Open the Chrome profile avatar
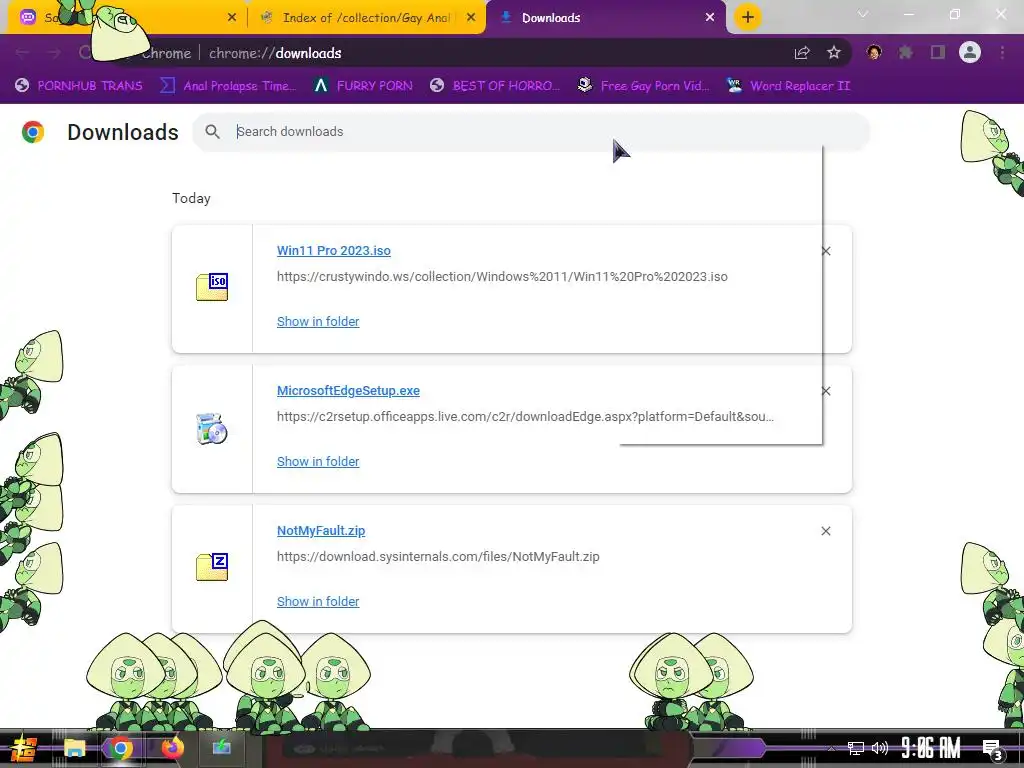 click(970, 52)
